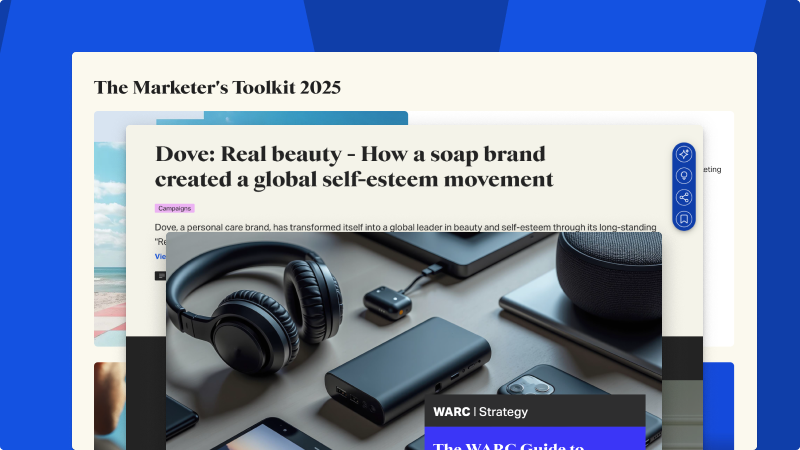Click The Marketer's Toolkit 2025 heading

217,87
